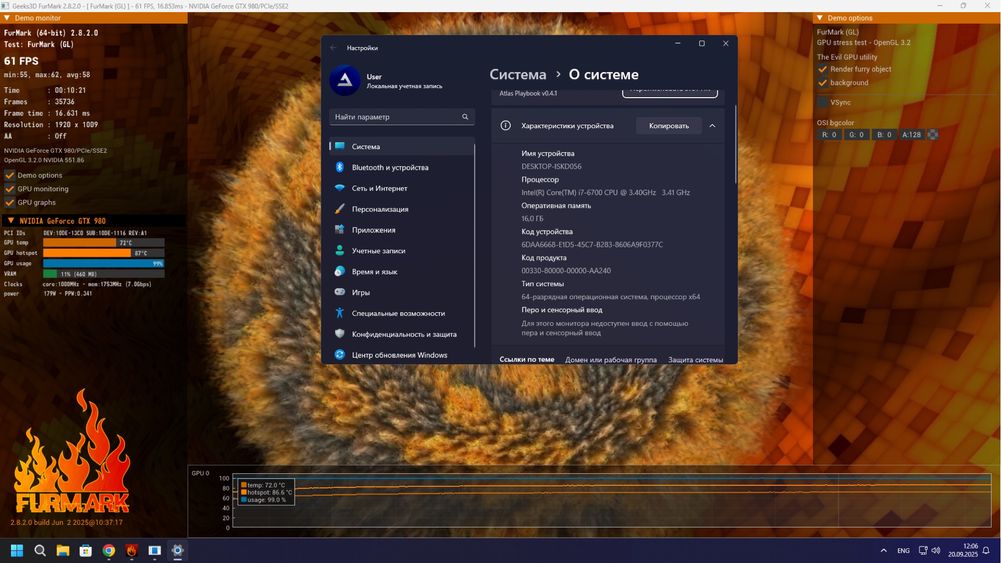The width and height of the screenshot is (1001, 563).
Task: Select the Система menu item
Action: pyautogui.click(x=402, y=146)
